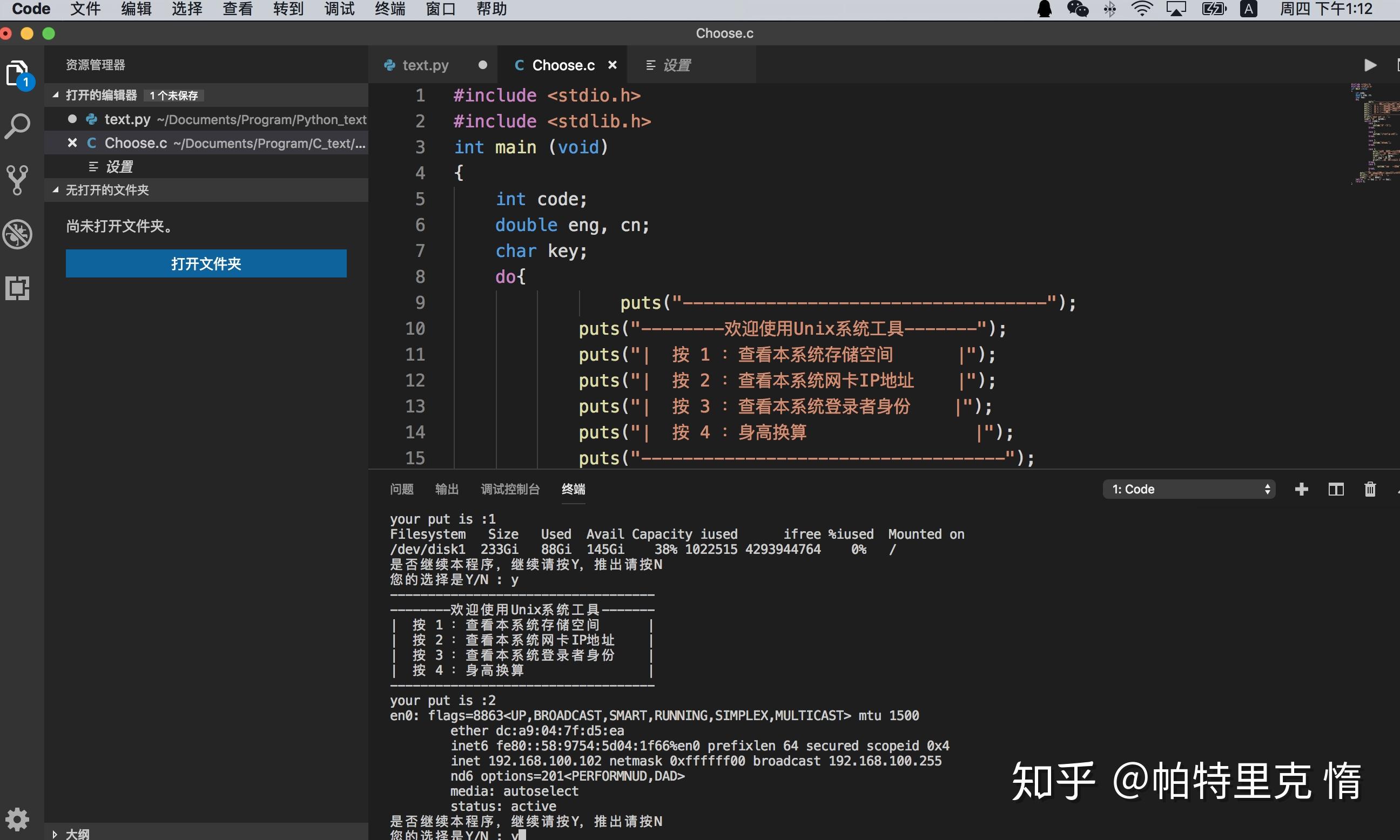Create new terminal with plus icon
This screenshot has height=840, width=1400.
(x=1302, y=489)
